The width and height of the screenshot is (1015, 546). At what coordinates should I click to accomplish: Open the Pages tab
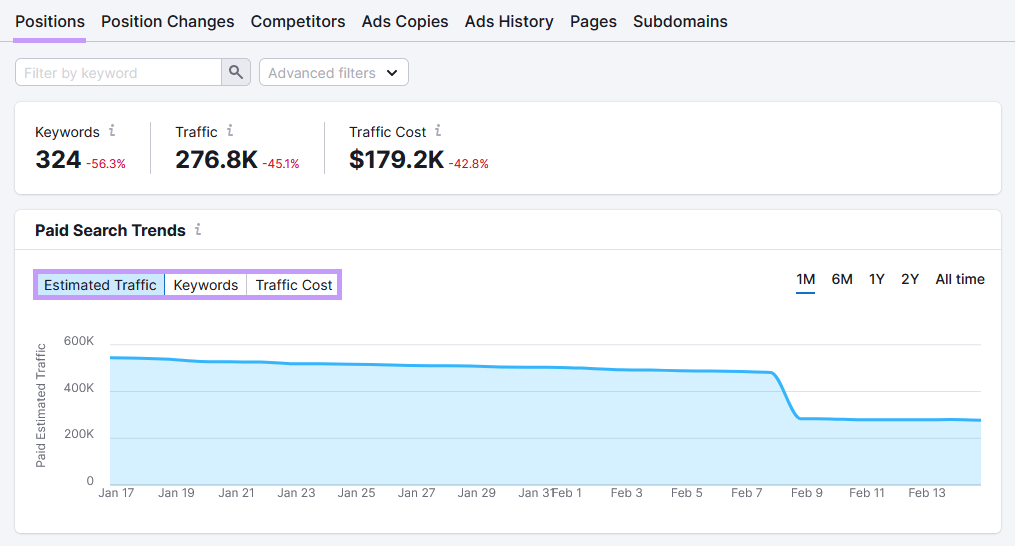coord(593,21)
